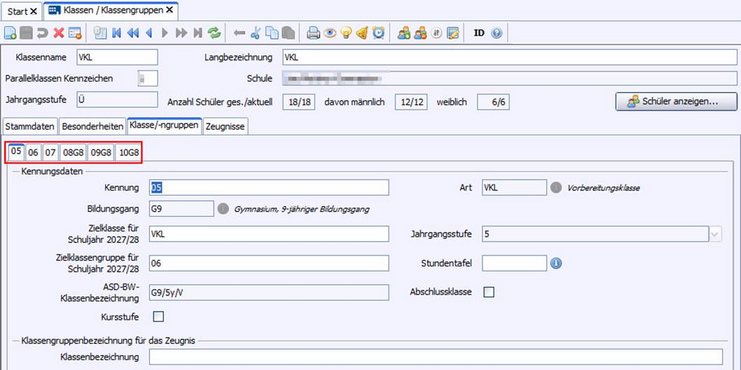Select class group tab 10G8

coord(129,153)
